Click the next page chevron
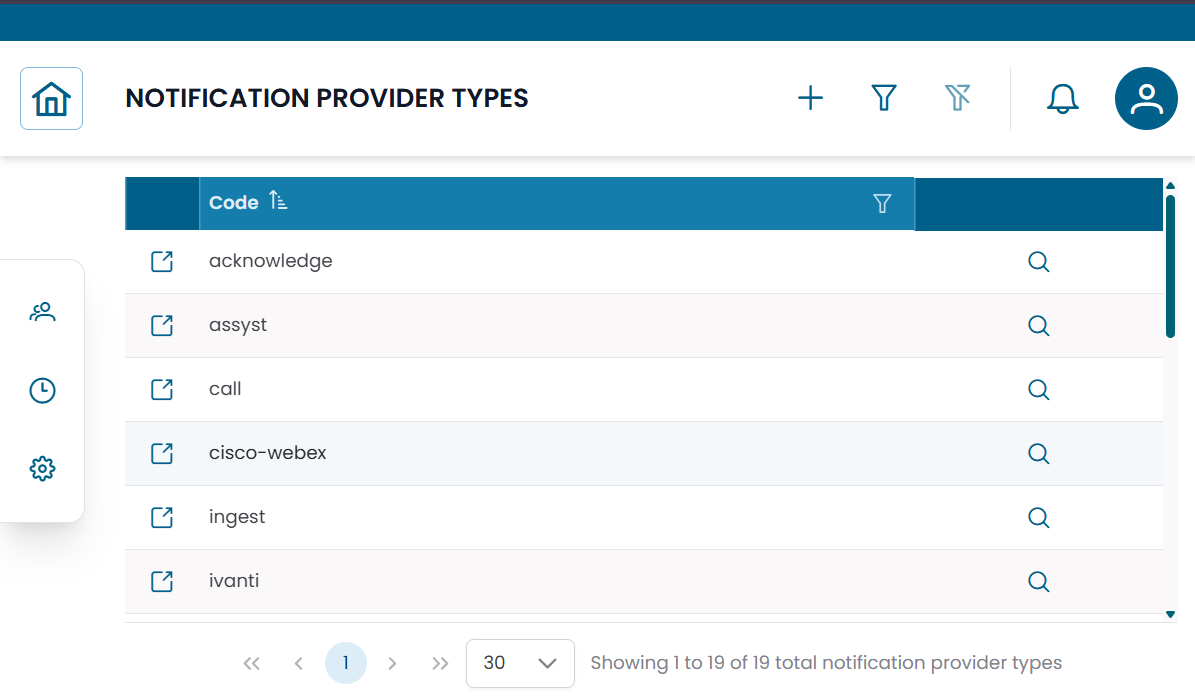 pyautogui.click(x=393, y=663)
